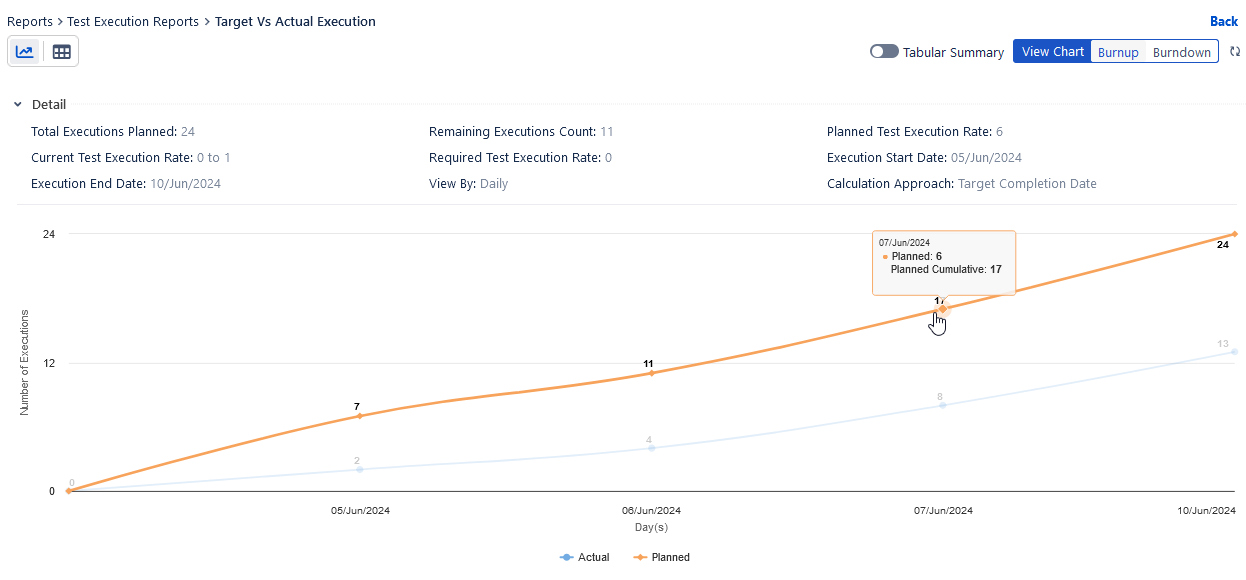Click the Actual data point labeled 4
1246x580 pixels.
tap(651, 448)
